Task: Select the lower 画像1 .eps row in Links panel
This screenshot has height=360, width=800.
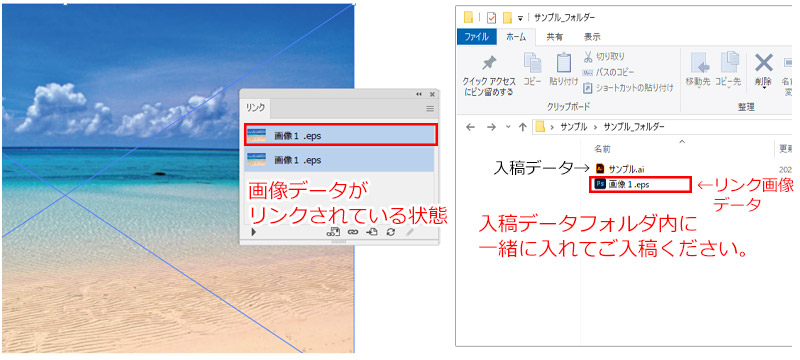Action: pyautogui.click(x=339, y=160)
